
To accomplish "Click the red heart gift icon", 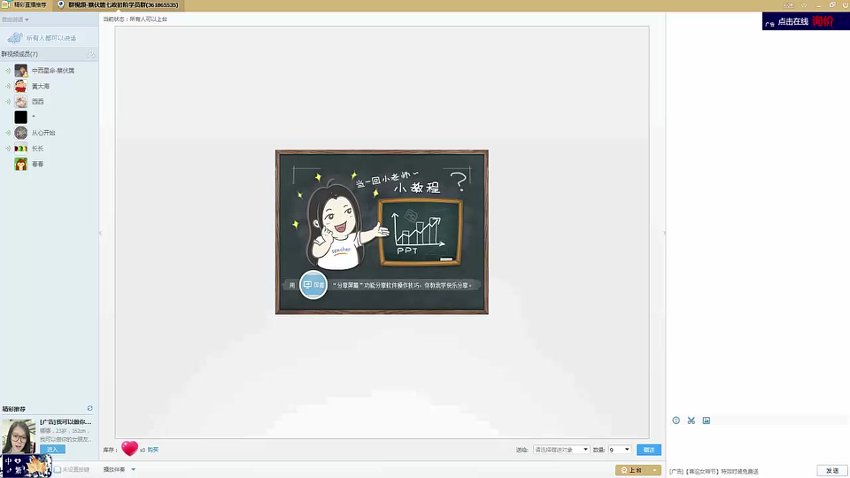I will tap(130, 448).
